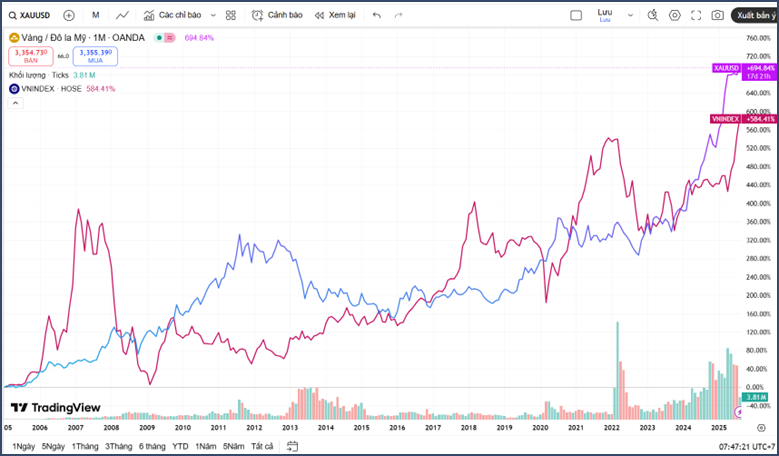The width and height of the screenshot is (779, 456).
Task: Open the M timeframe interval selector
Action: [96, 15]
